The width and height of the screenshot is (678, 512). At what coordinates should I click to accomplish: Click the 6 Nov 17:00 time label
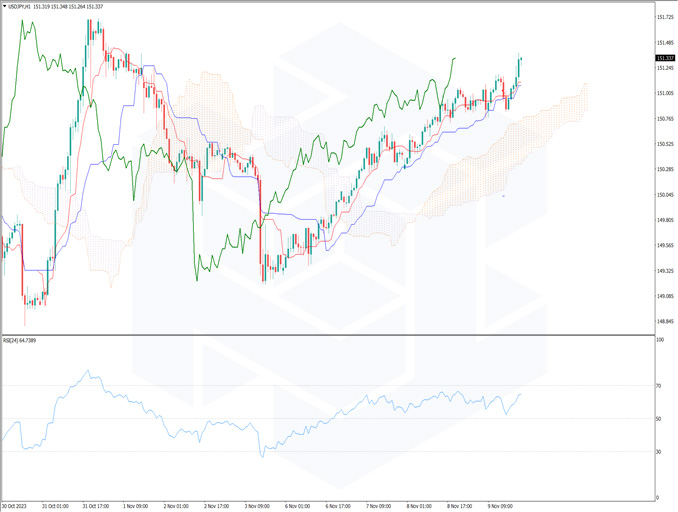pos(338,506)
